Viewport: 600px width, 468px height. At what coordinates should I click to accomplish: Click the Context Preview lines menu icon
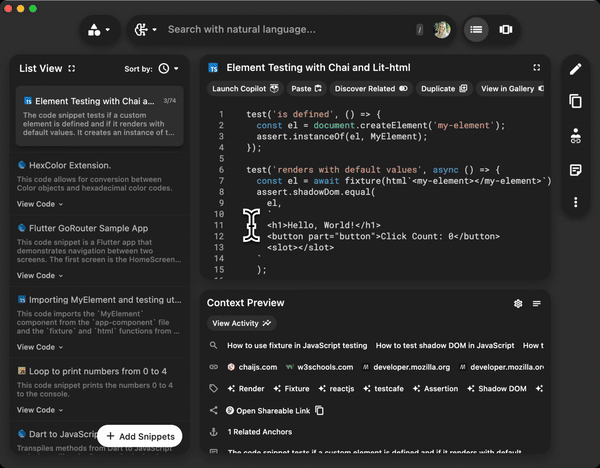(x=536, y=303)
